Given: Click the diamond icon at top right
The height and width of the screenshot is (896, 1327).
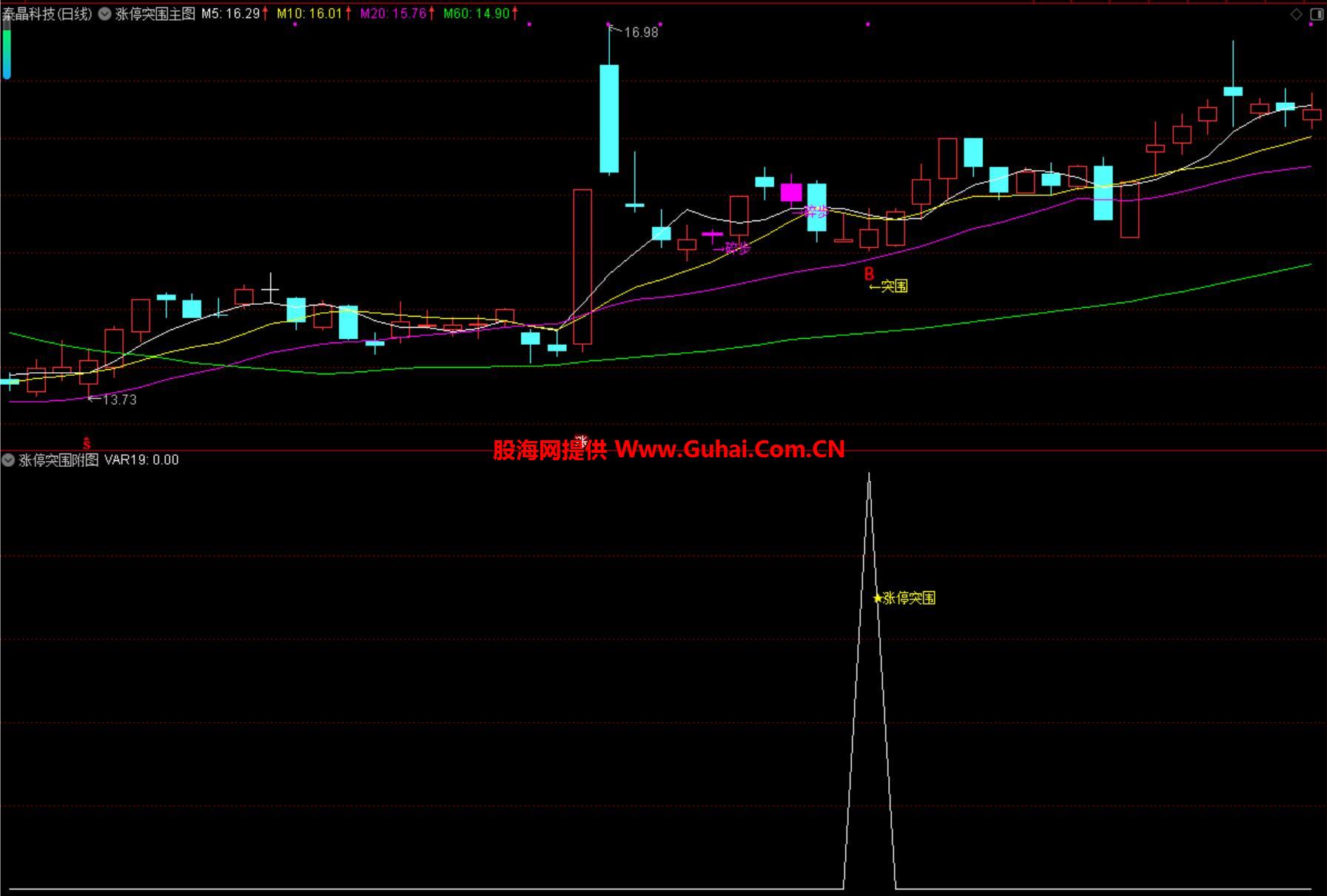Looking at the screenshot, I should 1296,14.
